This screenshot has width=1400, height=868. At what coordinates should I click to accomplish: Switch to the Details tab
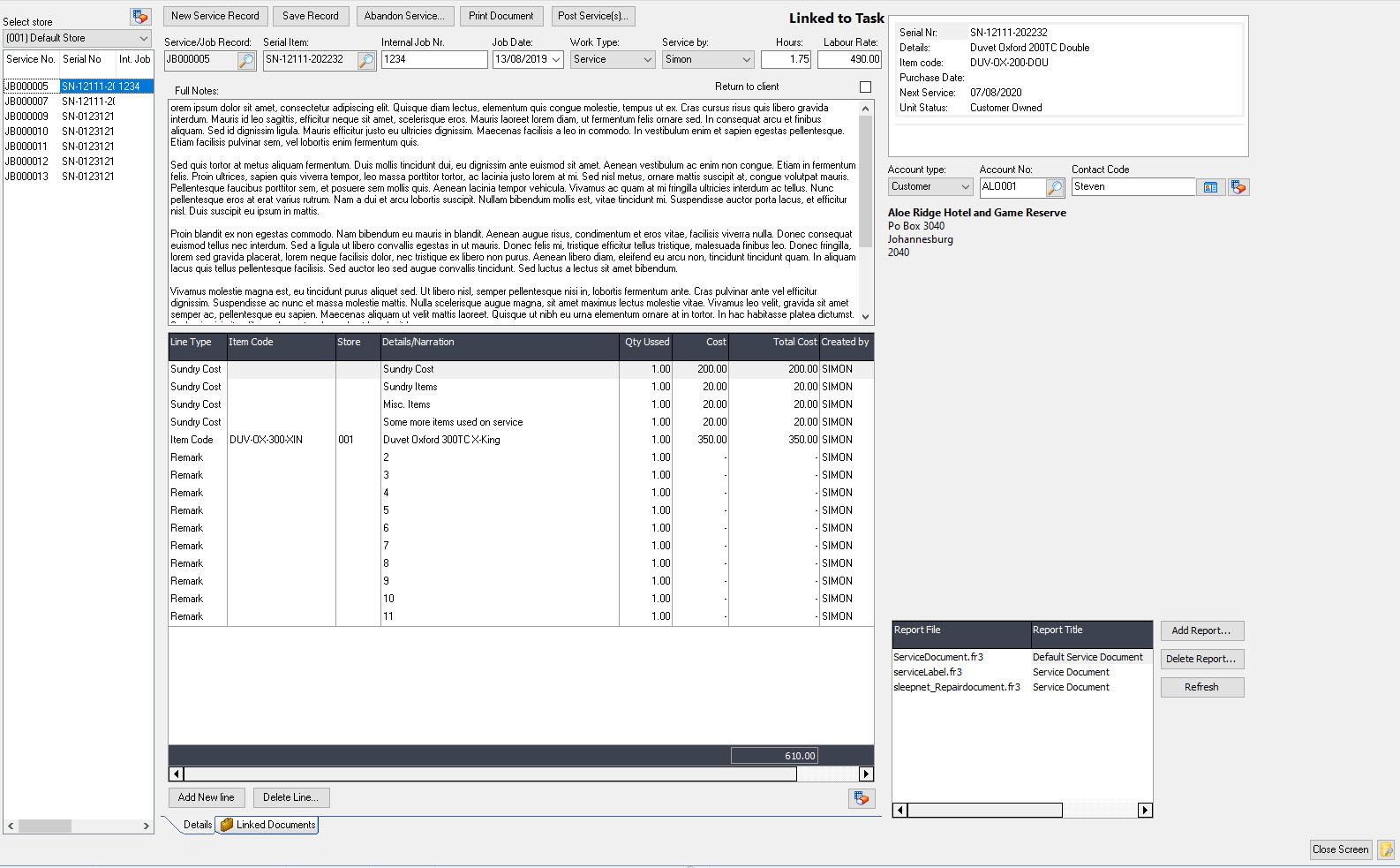(197, 825)
